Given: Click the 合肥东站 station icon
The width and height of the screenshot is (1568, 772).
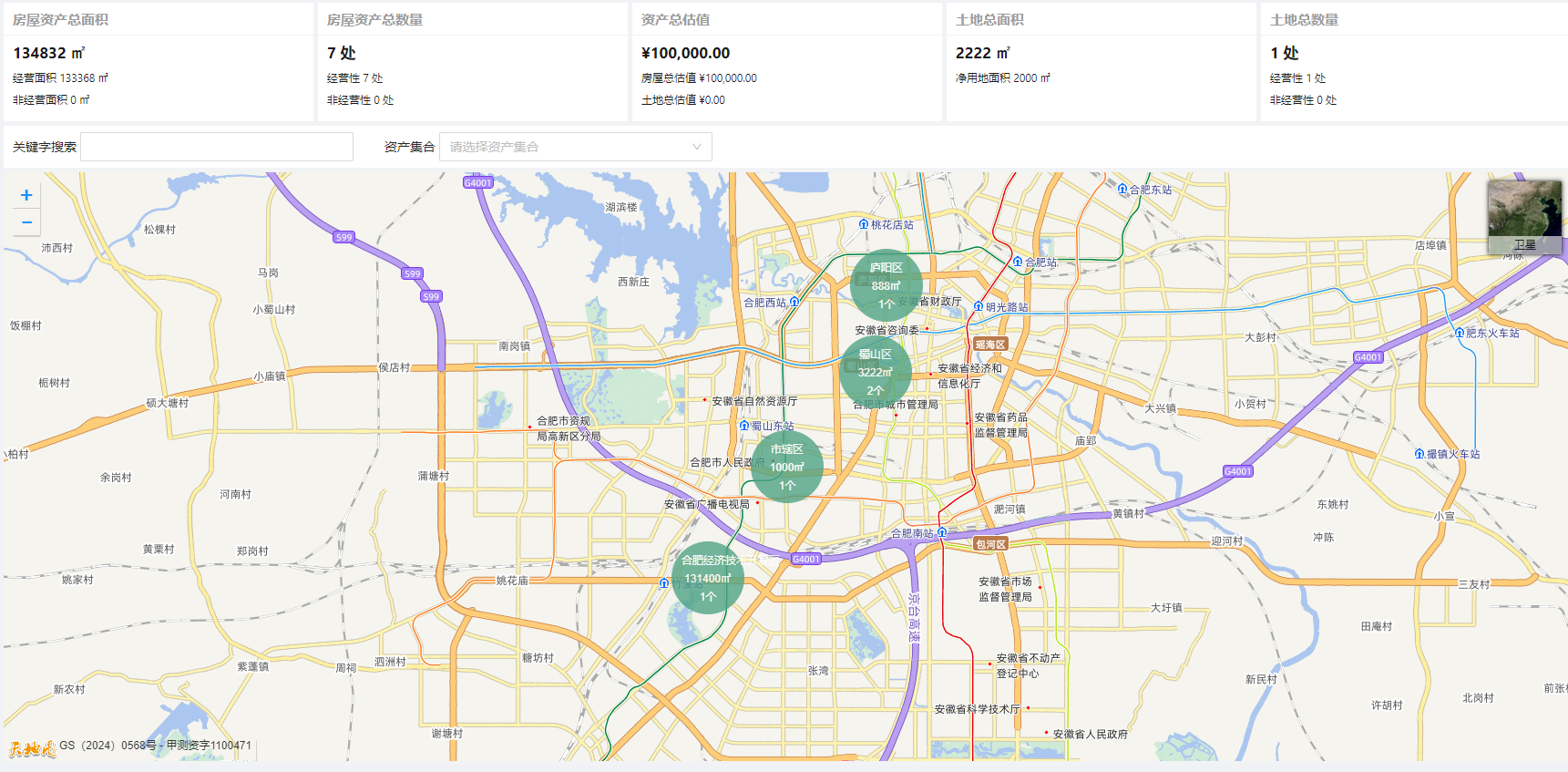Looking at the screenshot, I should click(x=1122, y=190).
